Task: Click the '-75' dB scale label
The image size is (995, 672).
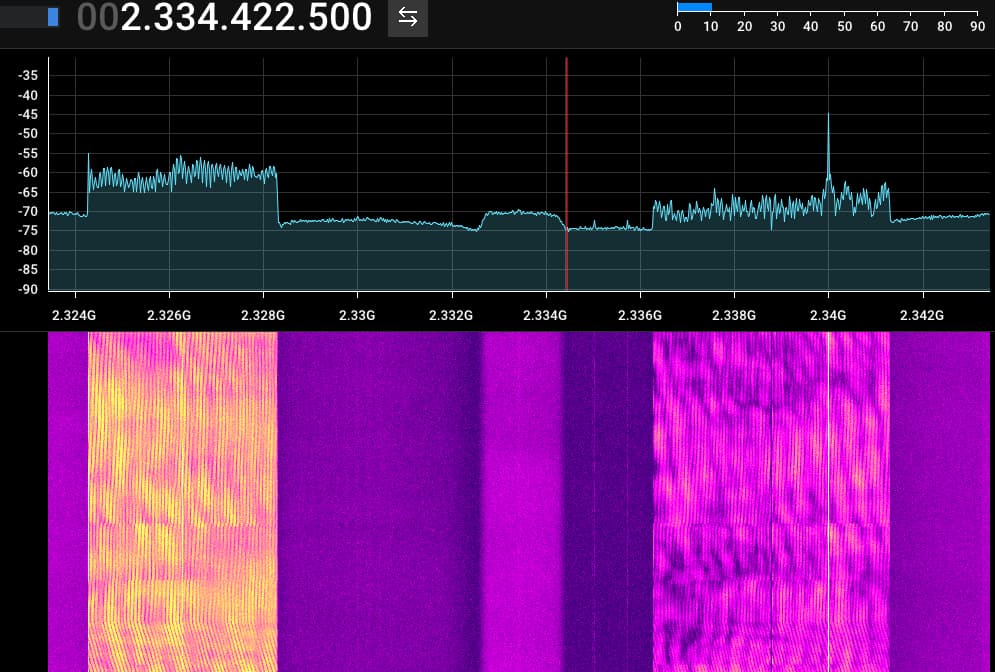Action: pyautogui.click(x=28, y=231)
